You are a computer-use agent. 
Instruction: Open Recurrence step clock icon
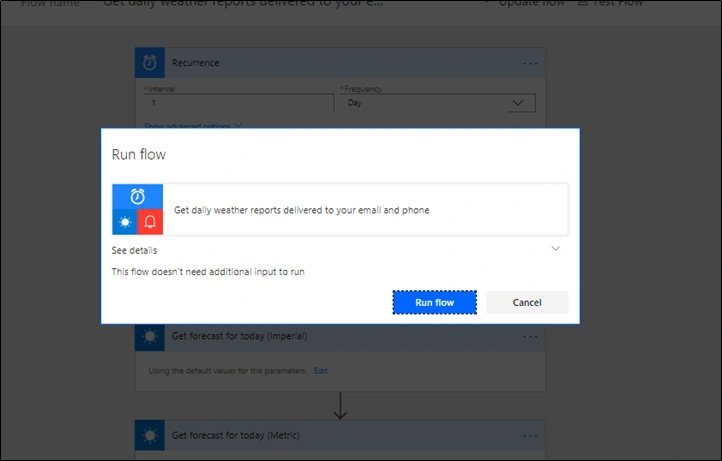150,63
